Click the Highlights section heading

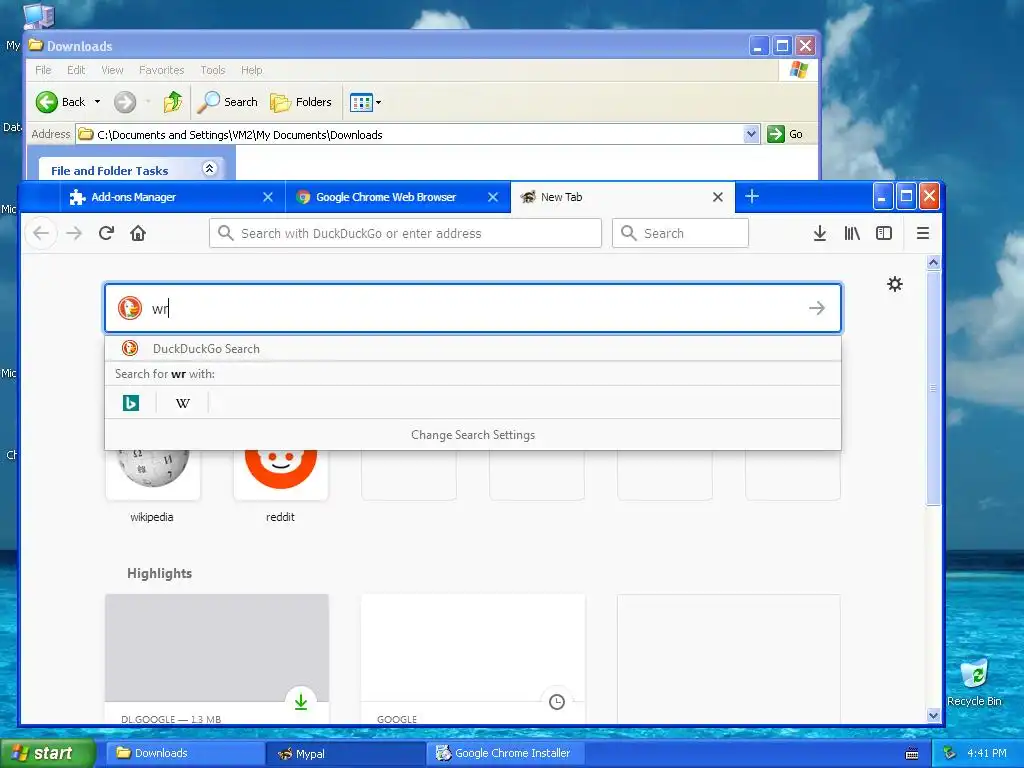pyautogui.click(x=159, y=573)
